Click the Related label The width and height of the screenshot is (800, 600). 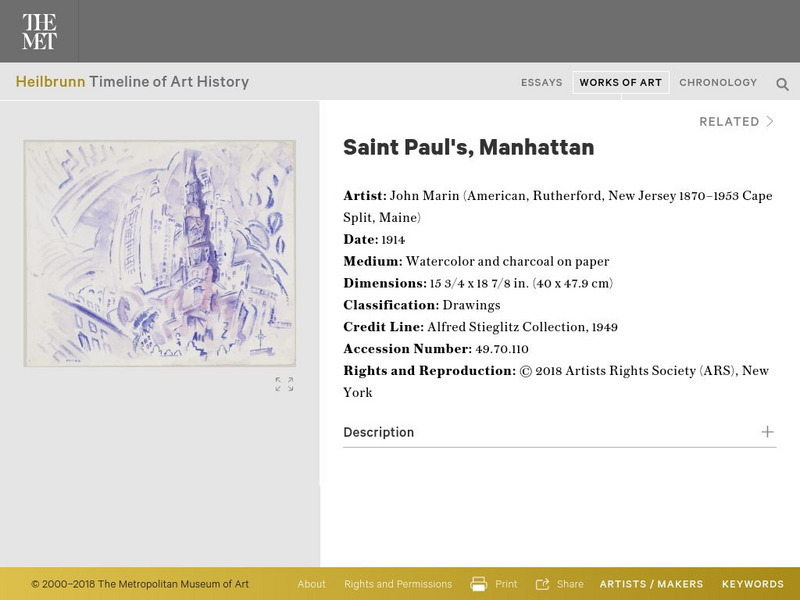729,121
